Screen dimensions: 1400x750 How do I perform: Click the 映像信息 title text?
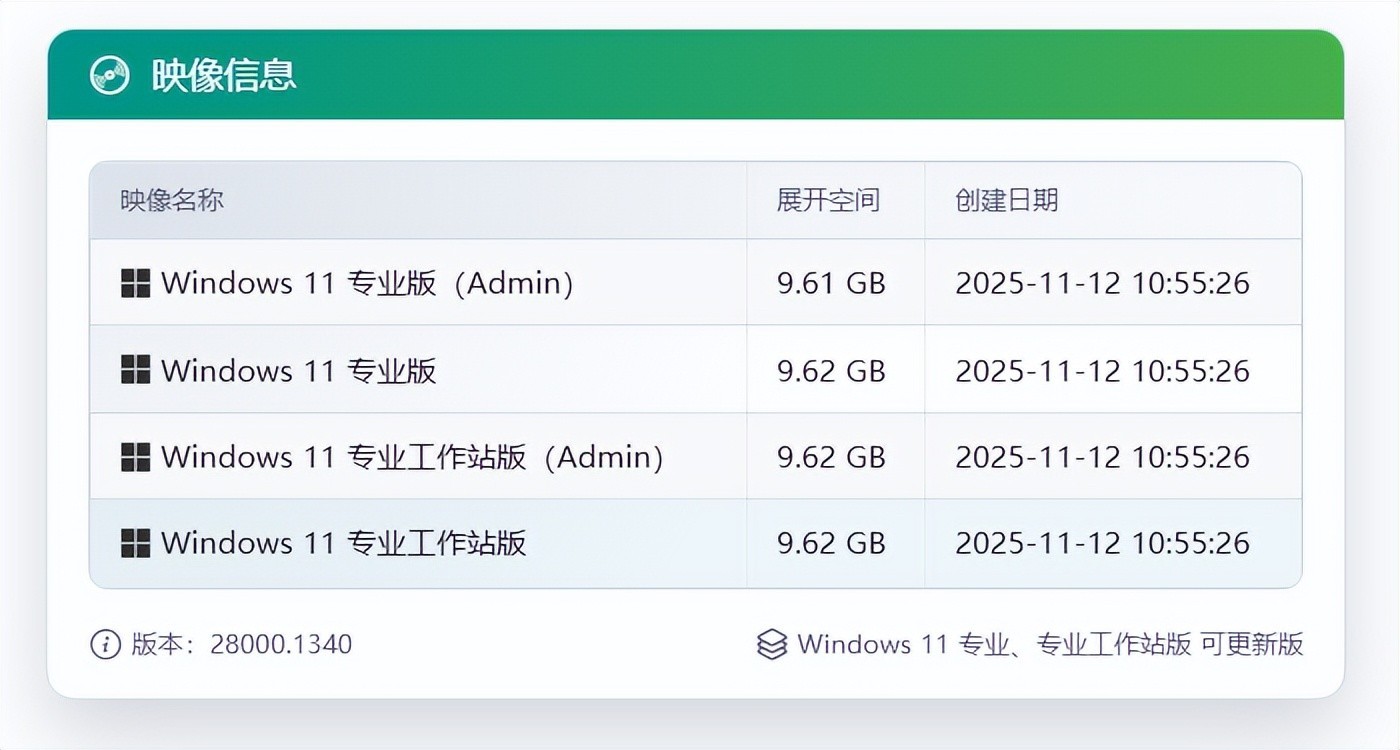221,75
